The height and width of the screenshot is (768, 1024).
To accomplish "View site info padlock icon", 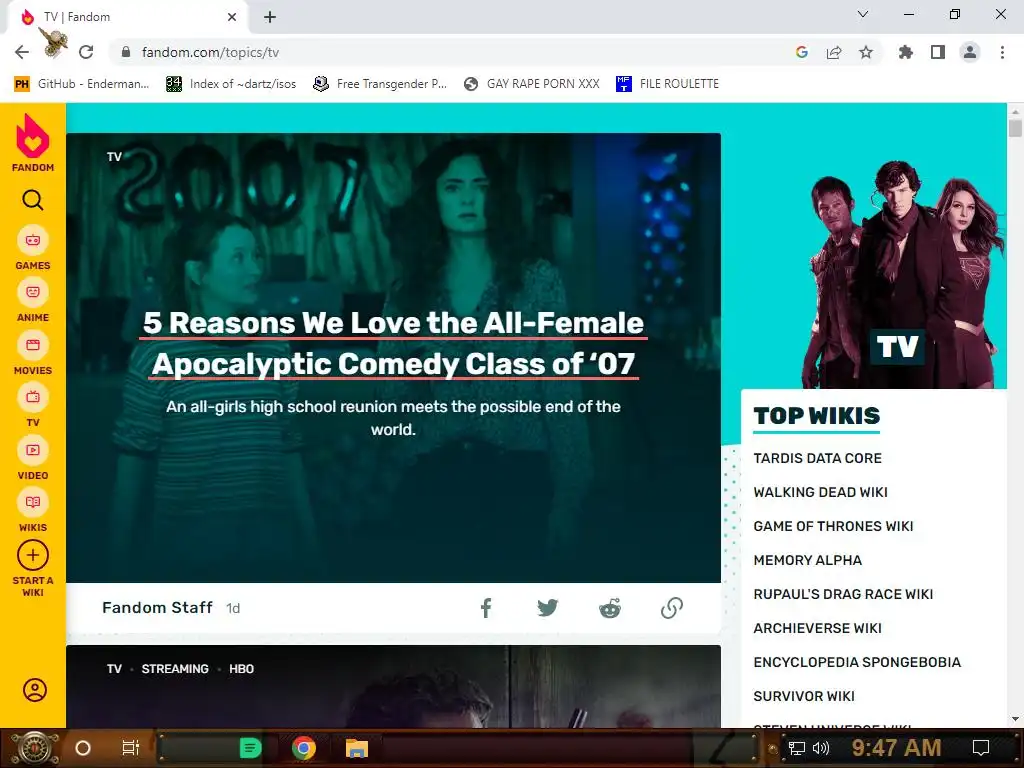I will 126,52.
